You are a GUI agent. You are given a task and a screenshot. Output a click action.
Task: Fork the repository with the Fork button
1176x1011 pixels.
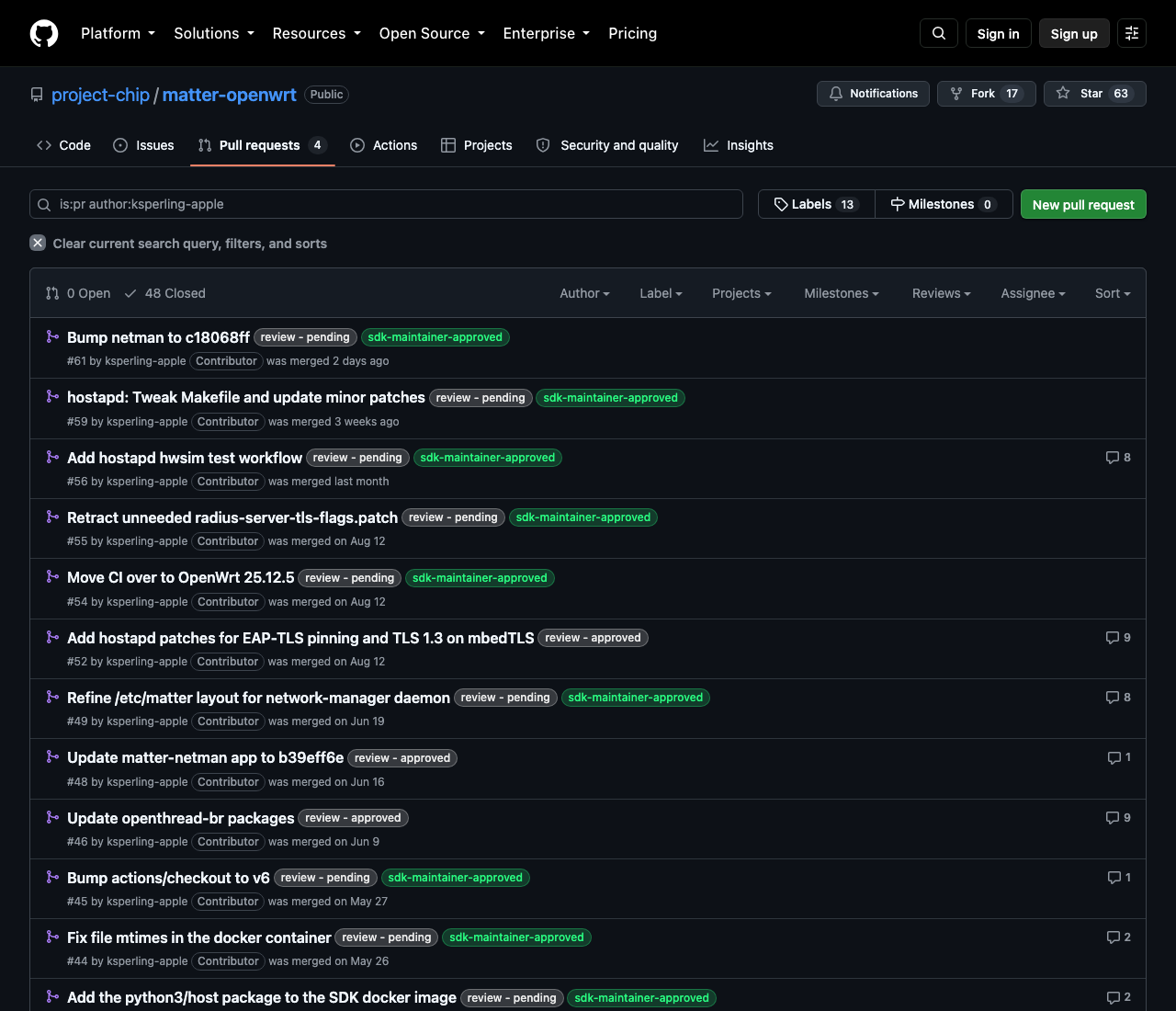(x=986, y=94)
